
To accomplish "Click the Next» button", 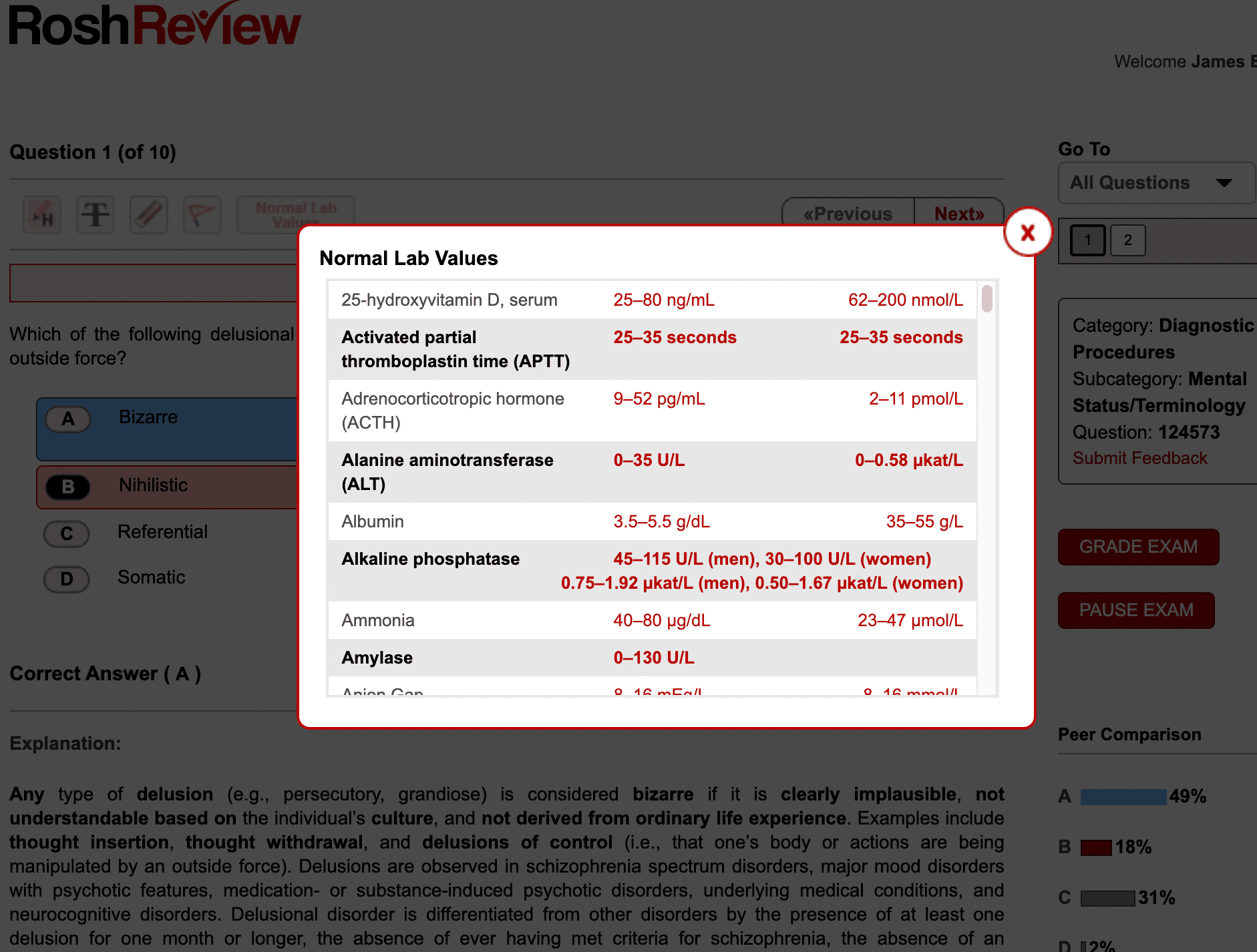I will (x=958, y=214).
